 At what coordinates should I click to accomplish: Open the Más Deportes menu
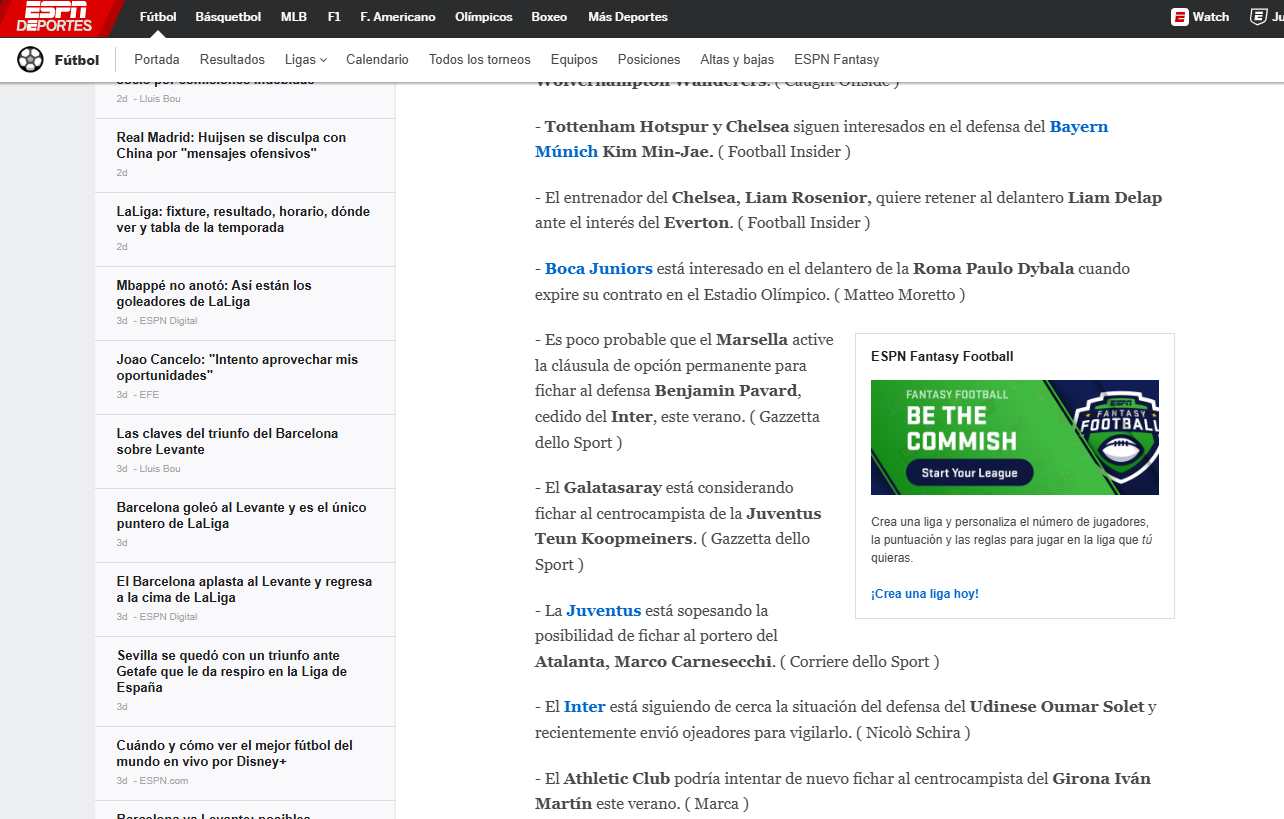(x=627, y=17)
